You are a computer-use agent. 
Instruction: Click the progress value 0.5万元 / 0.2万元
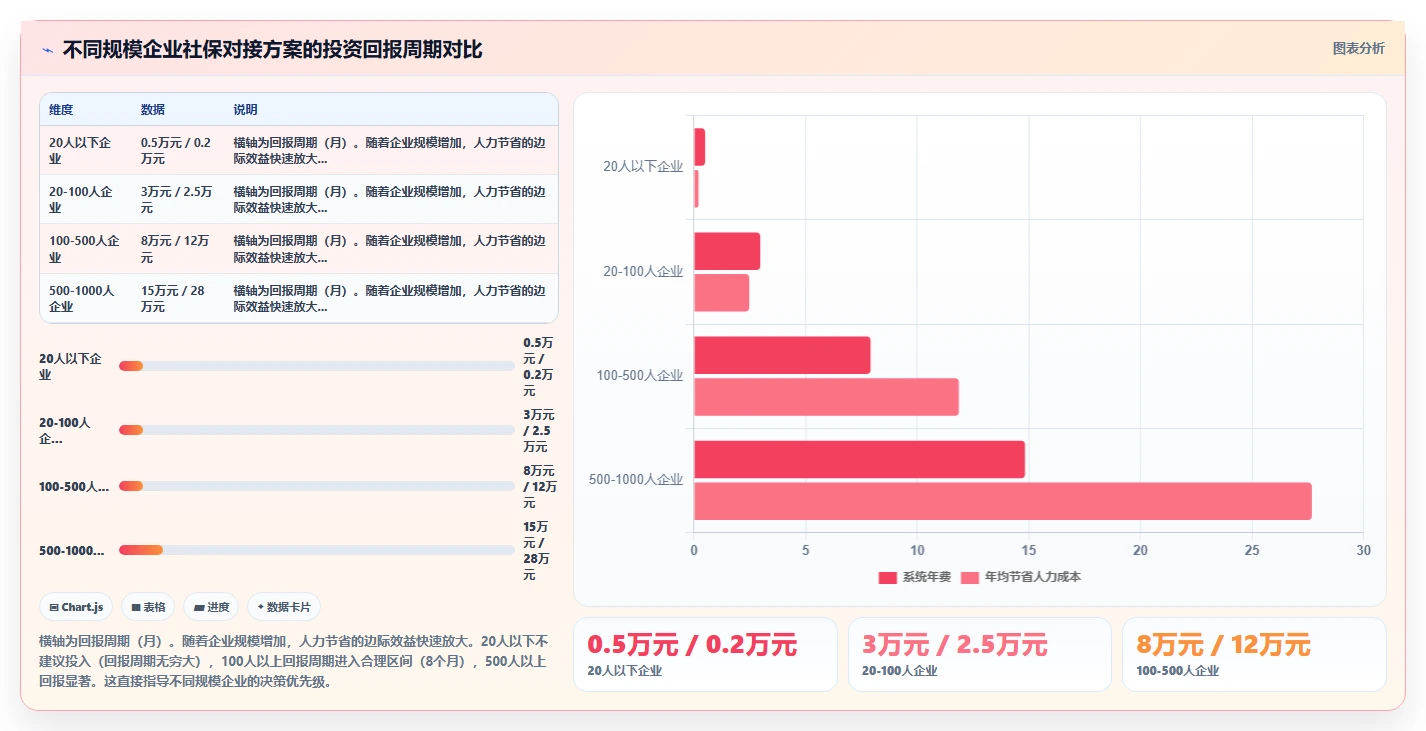pyautogui.click(x=536, y=366)
